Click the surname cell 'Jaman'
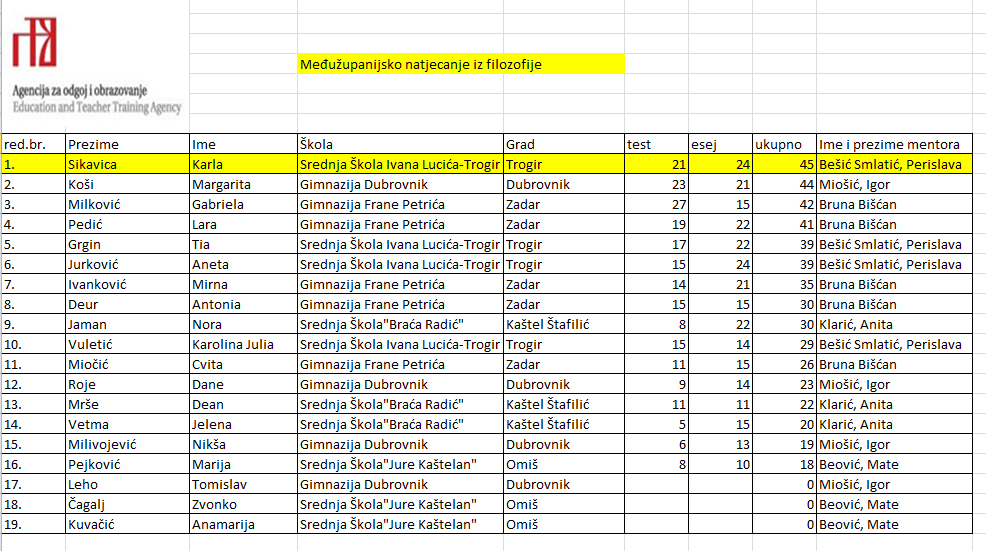The width and height of the screenshot is (986, 551). (127, 325)
